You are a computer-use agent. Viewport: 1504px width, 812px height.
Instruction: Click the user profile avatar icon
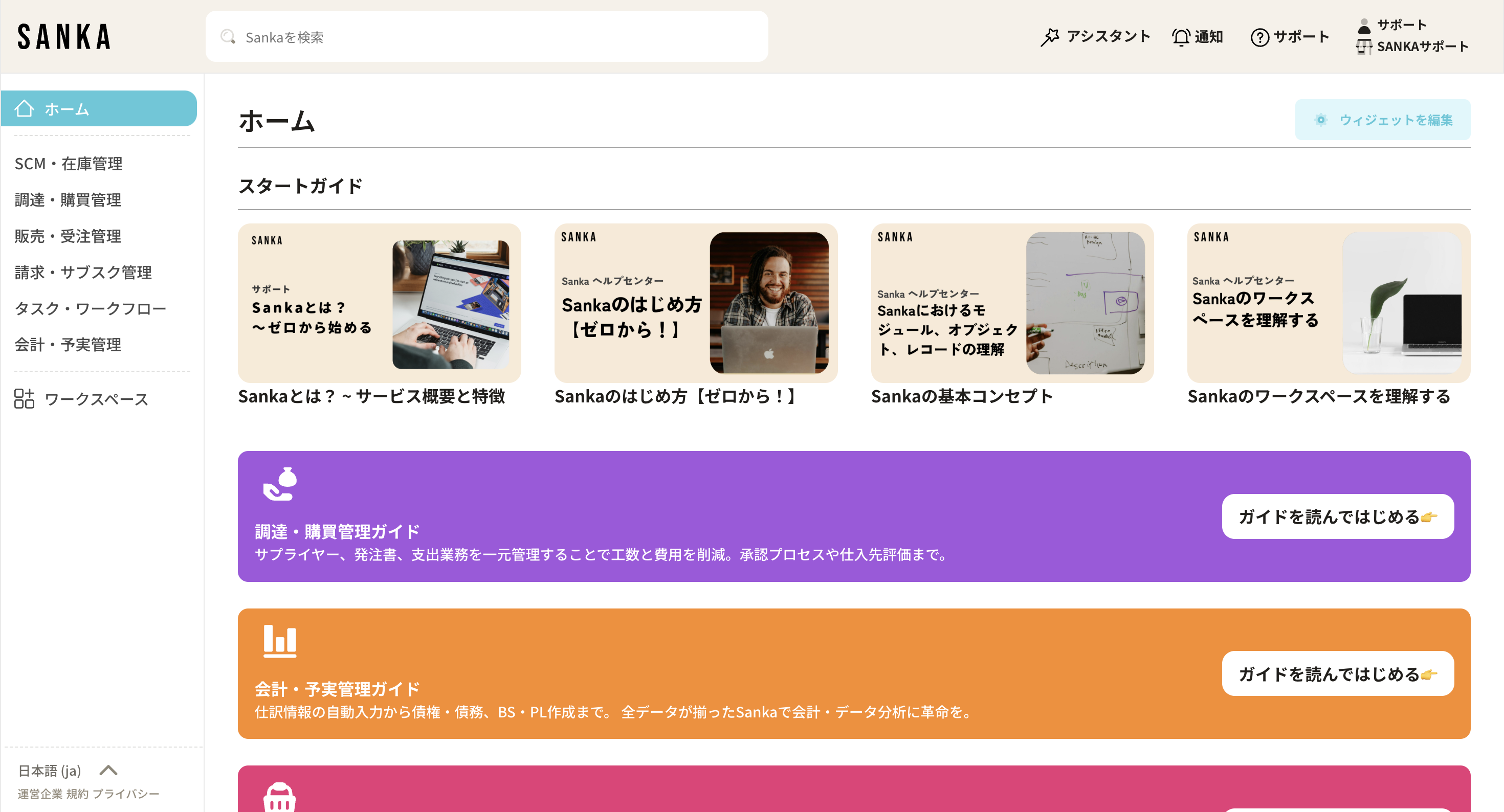click(1364, 25)
